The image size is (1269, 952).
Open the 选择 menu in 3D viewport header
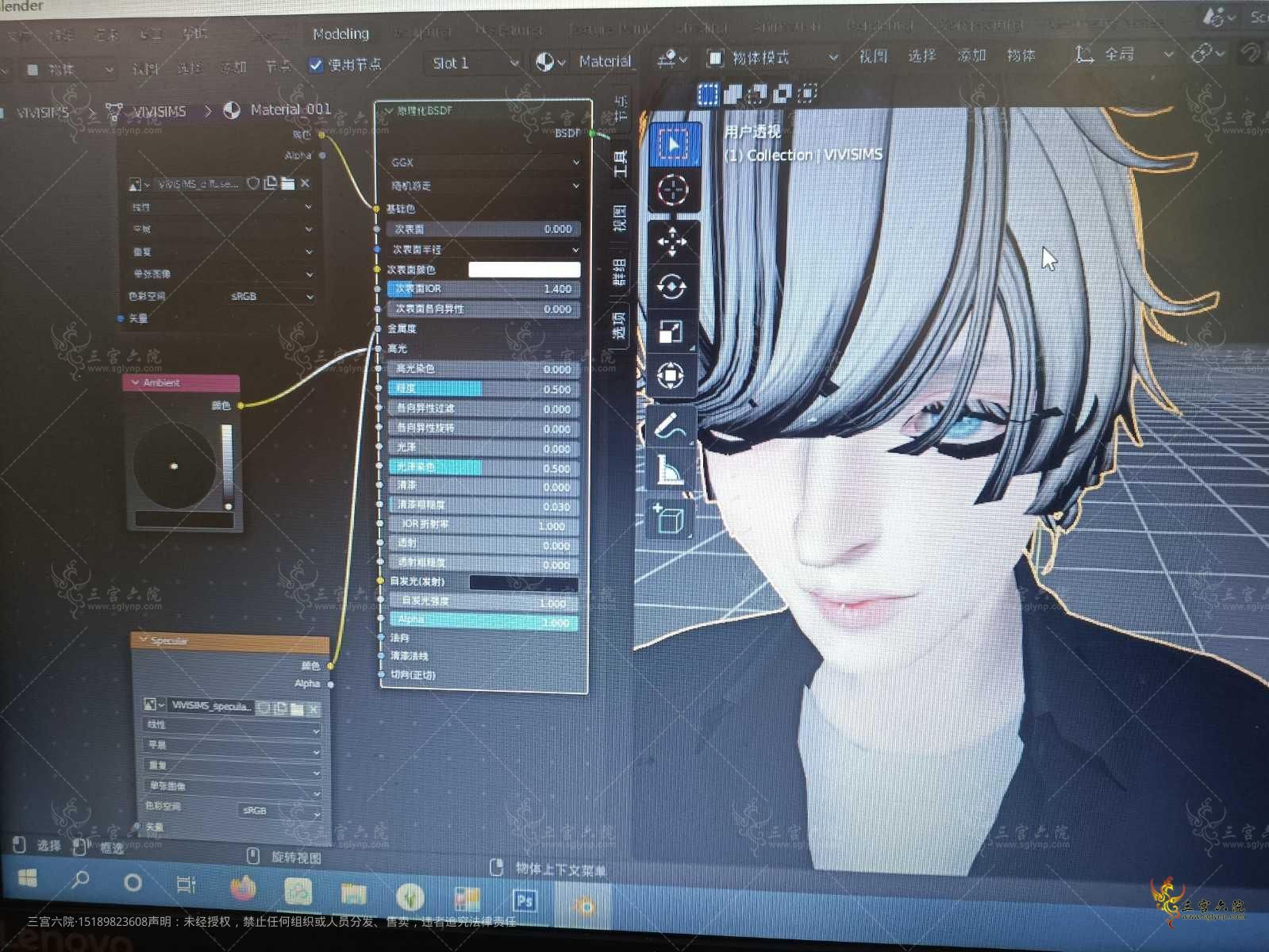[x=921, y=56]
